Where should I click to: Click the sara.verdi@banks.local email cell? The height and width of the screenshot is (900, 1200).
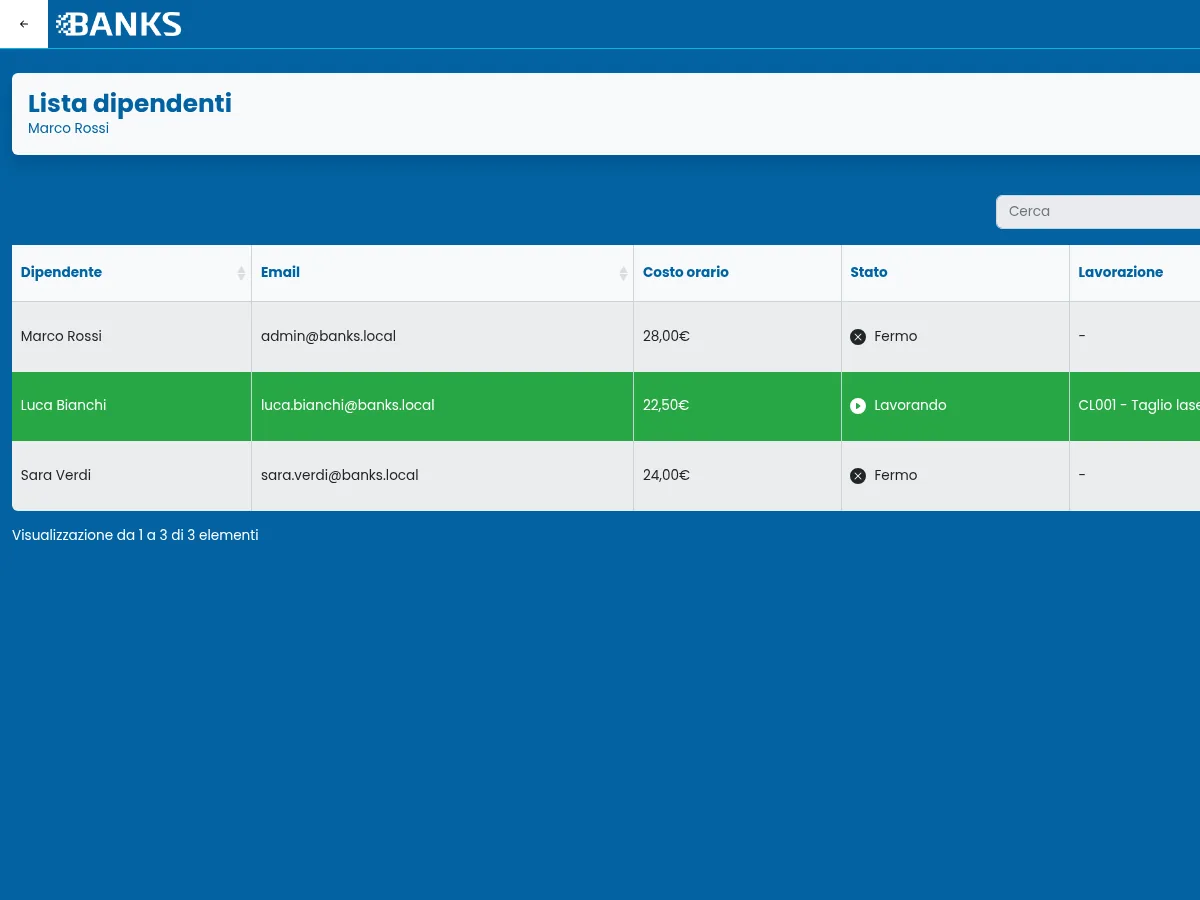[443, 476]
